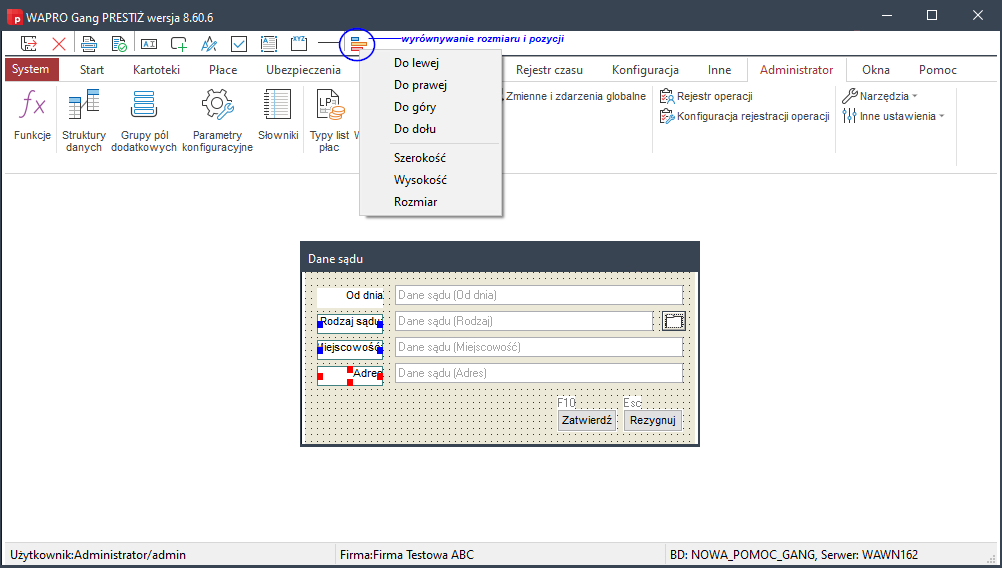Image resolution: width=1002 pixels, height=570 pixels.
Task: Click the red X delete icon in toolbar
Action: tap(59, 43)
